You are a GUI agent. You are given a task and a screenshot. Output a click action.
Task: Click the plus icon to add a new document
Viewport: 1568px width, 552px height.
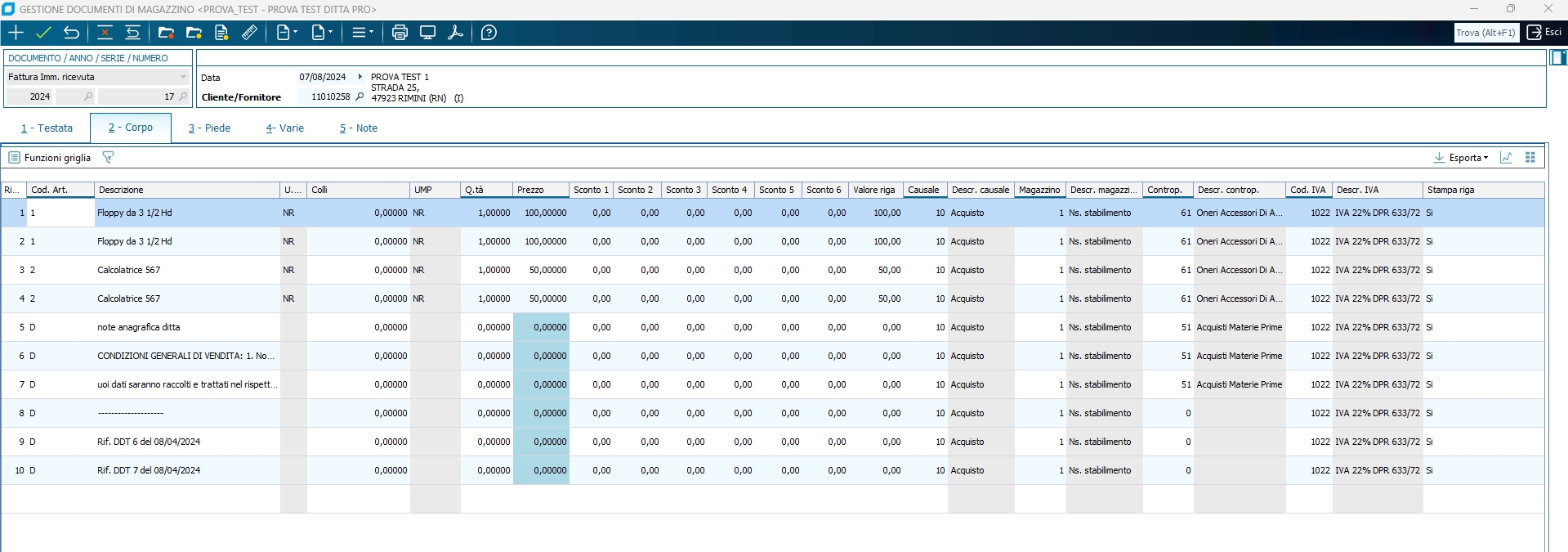(16, 33)
